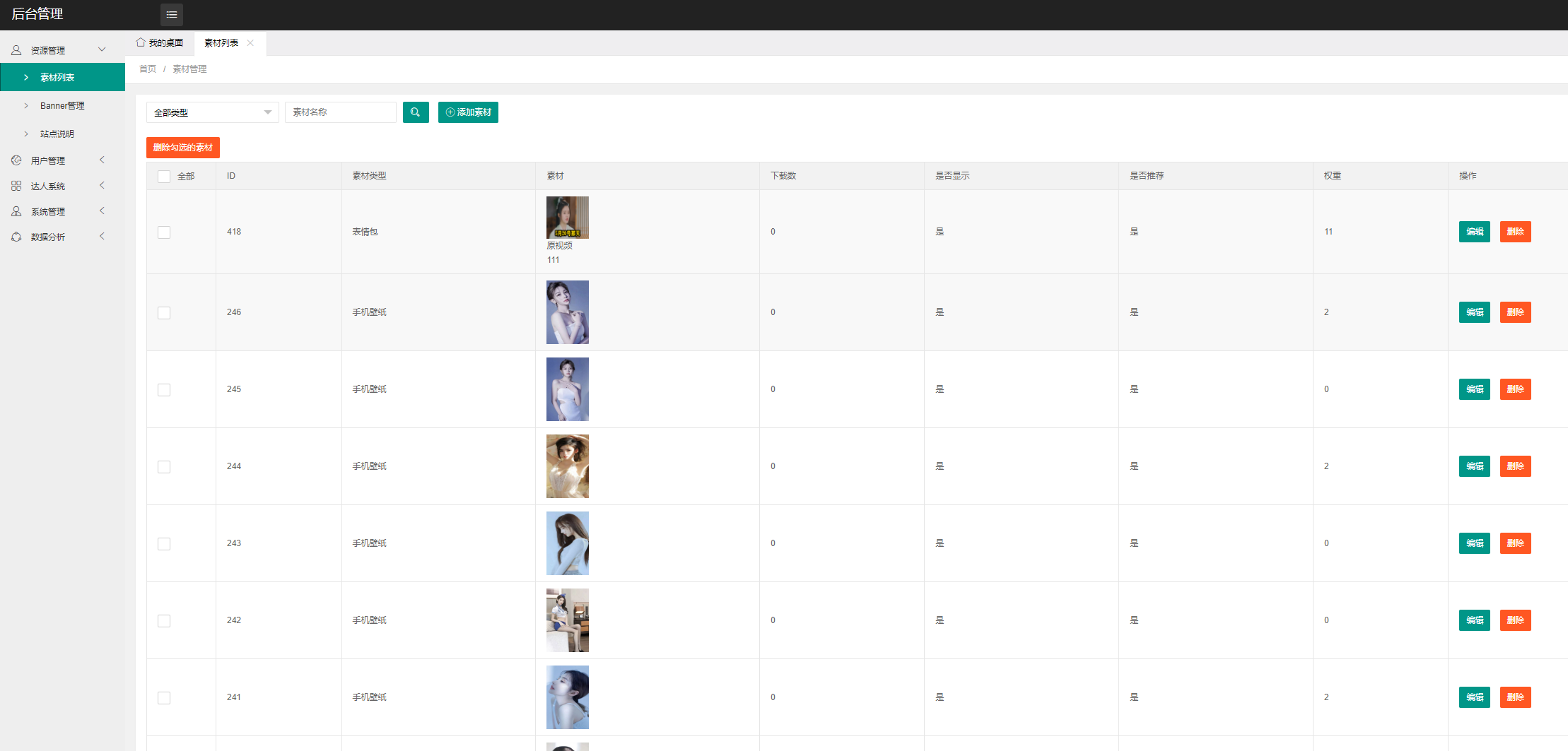Screen dimensions: 1568x751
Task: Click 删除 for row 241
Action: coord(1516,697)
